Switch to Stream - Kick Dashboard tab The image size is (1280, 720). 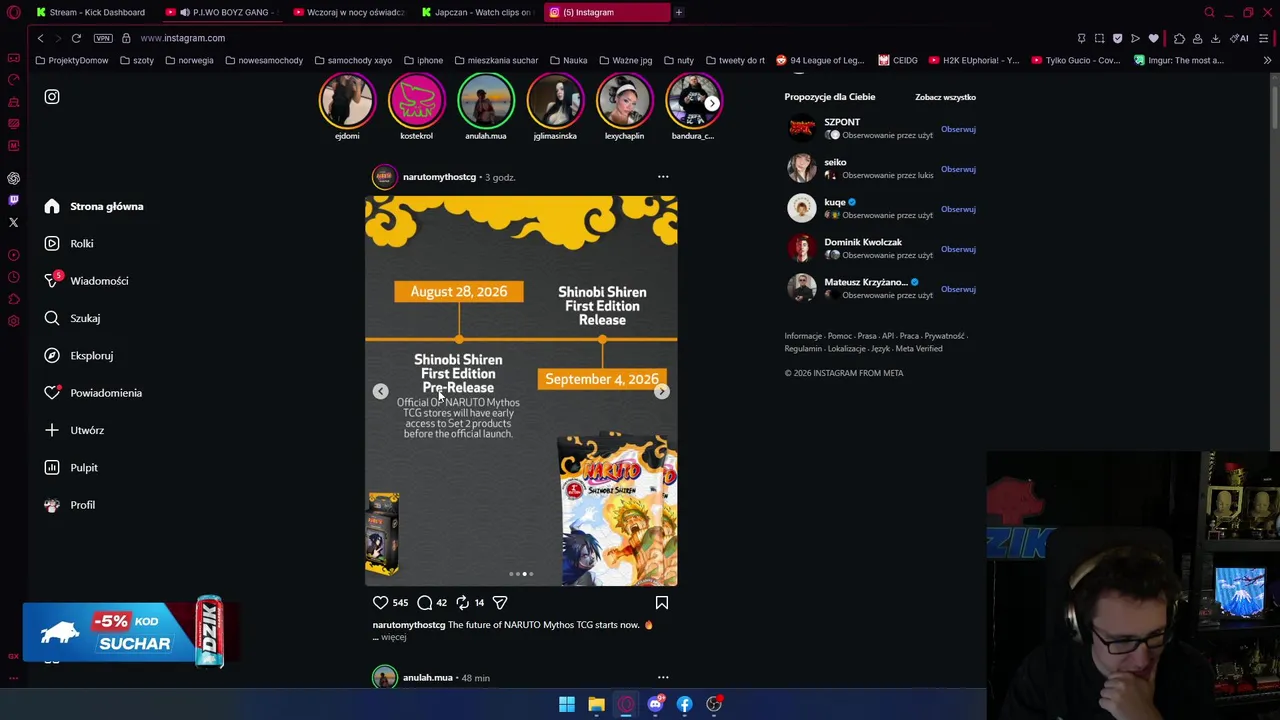point(90,12)
